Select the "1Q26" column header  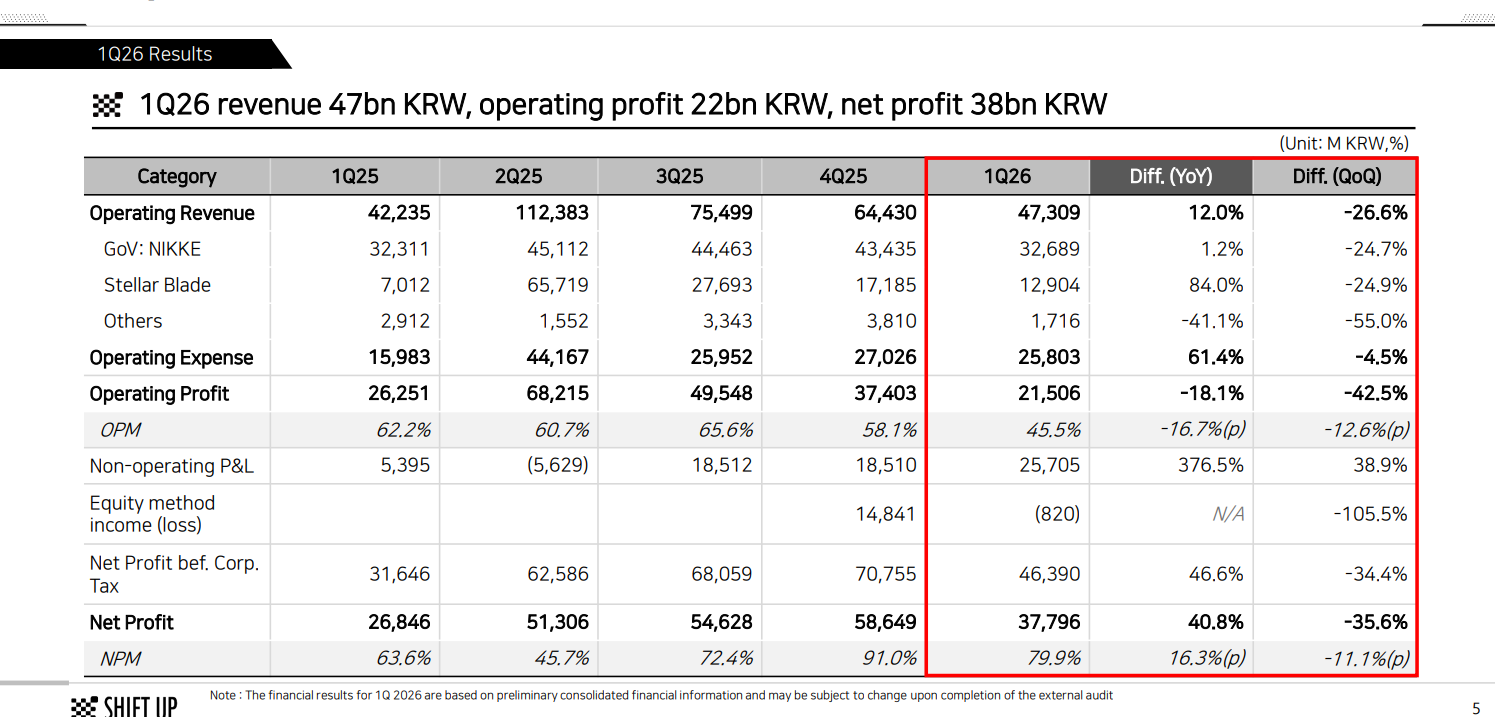click(x=1007, y=176)
